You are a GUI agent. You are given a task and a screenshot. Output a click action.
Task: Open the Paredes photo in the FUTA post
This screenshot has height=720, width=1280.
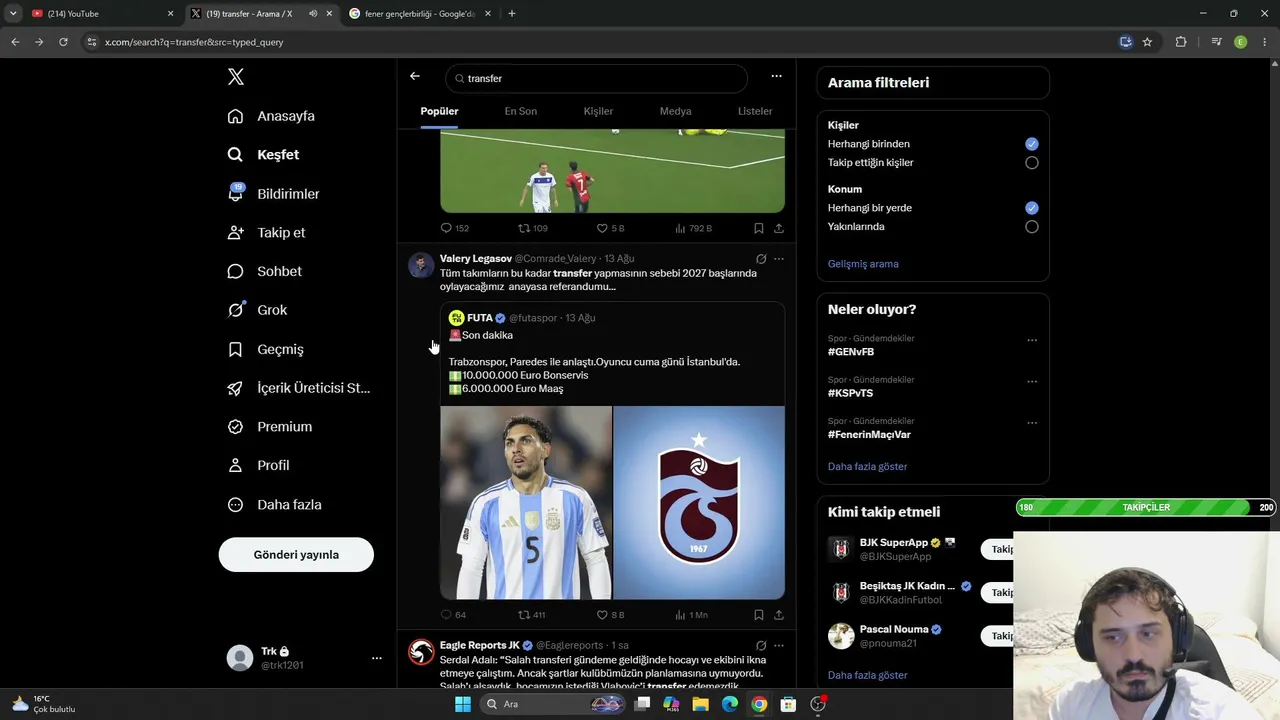coord(526,502)
